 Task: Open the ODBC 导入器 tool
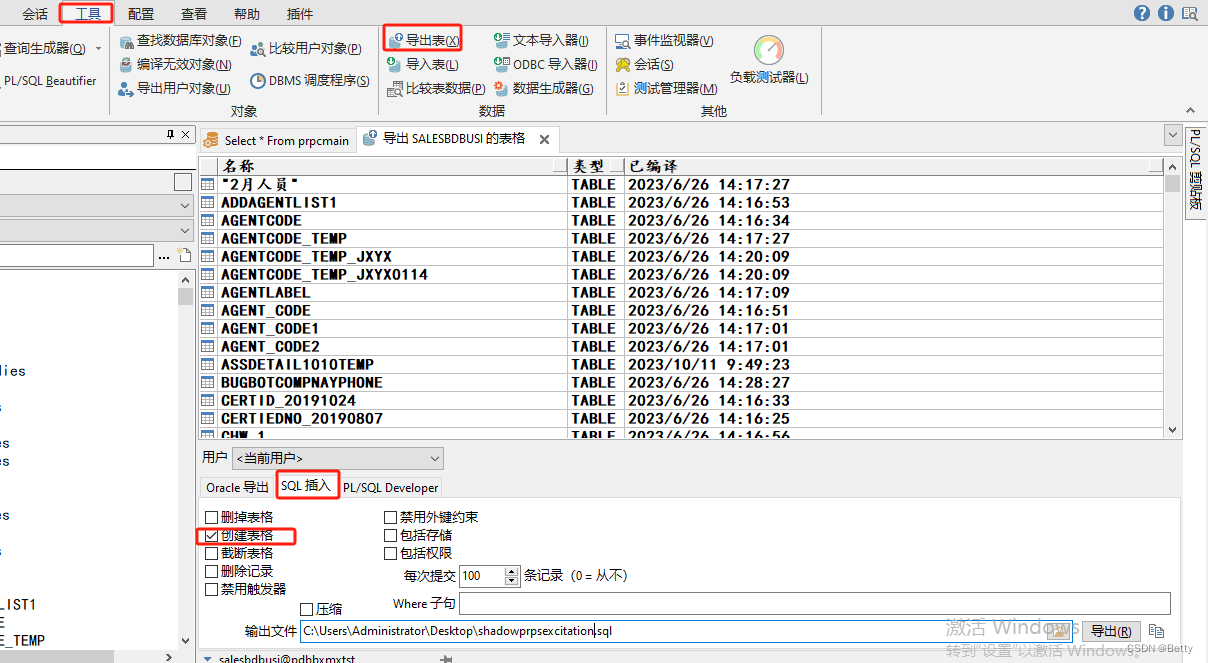click(545, 64)
